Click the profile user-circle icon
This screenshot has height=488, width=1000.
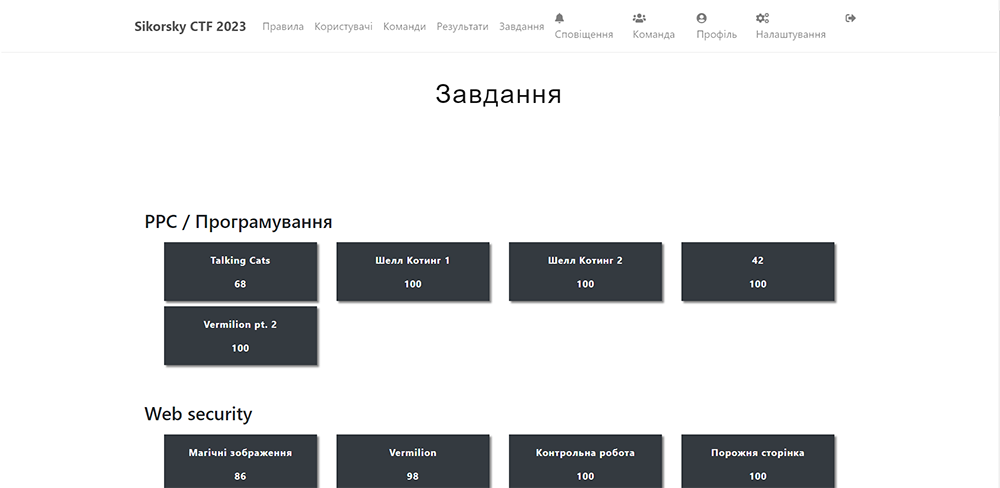[701, 18]
